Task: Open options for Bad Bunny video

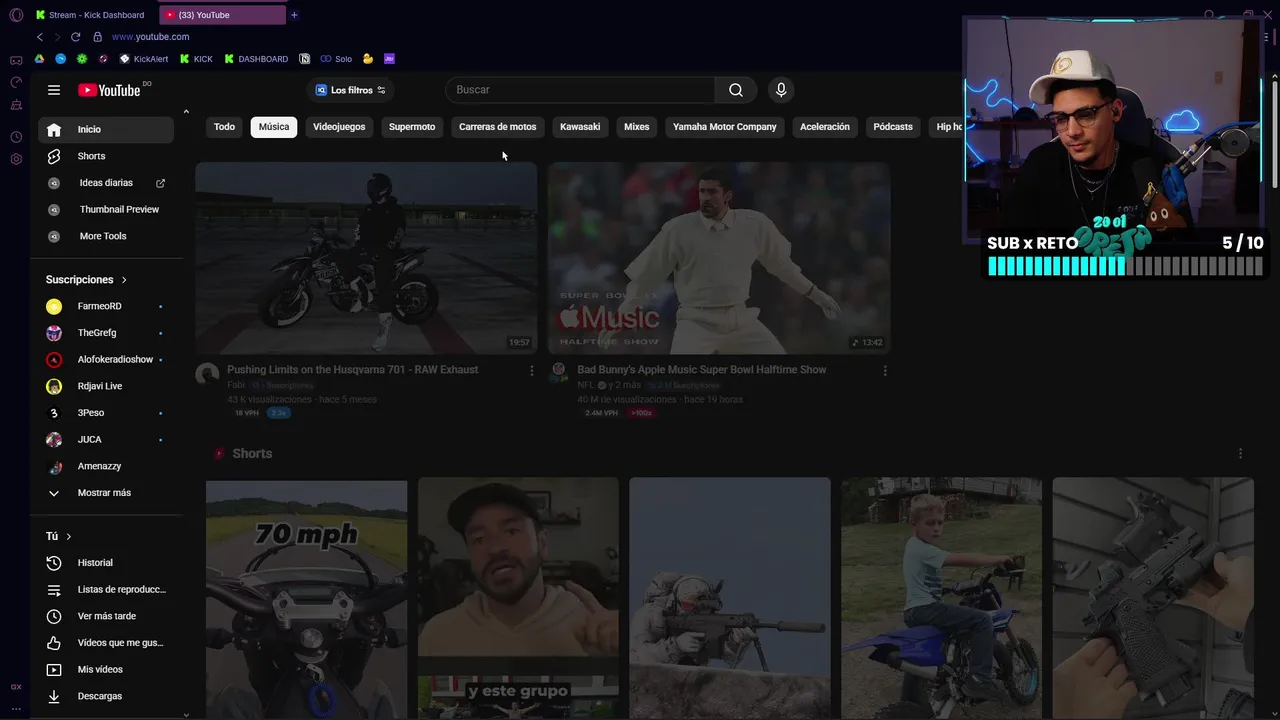Action: 885,371
